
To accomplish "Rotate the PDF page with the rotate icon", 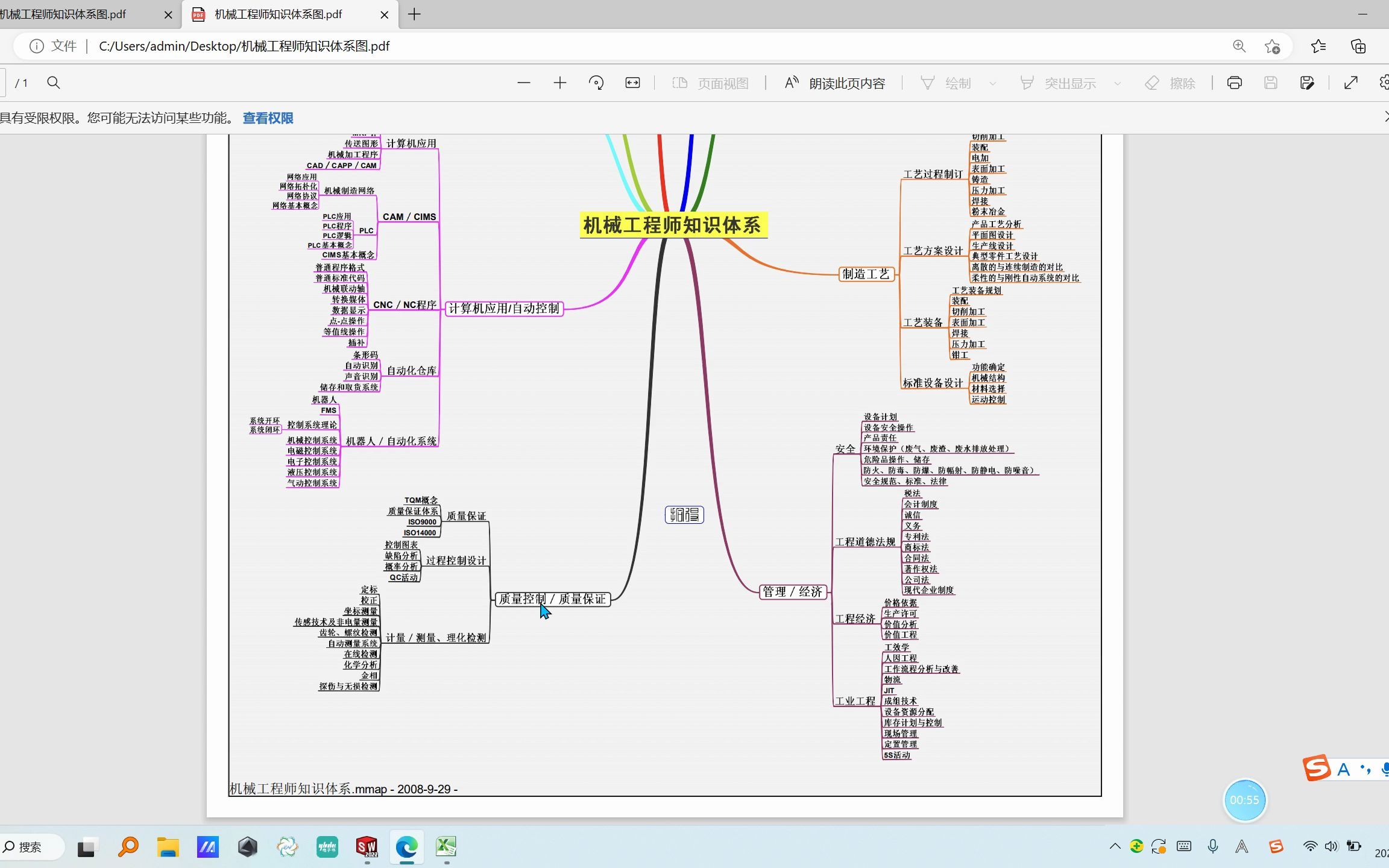I will point(596,83).
